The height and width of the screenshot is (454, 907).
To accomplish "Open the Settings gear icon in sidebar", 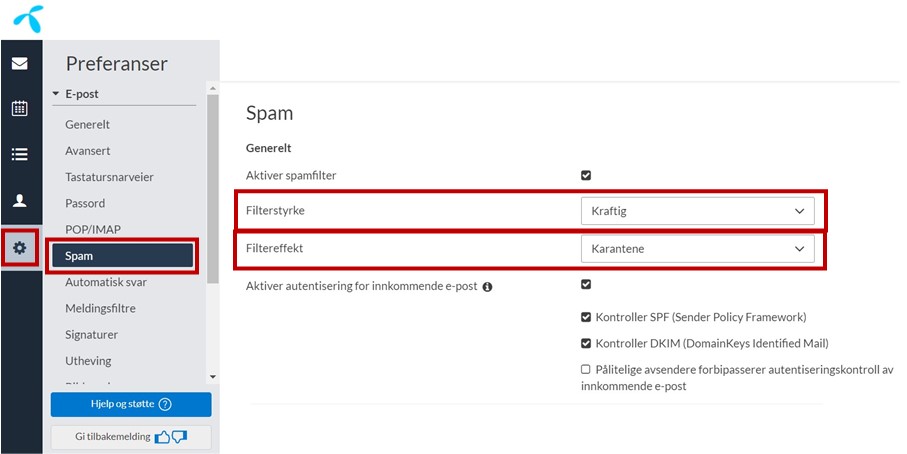I will click(x=19, y=247).
